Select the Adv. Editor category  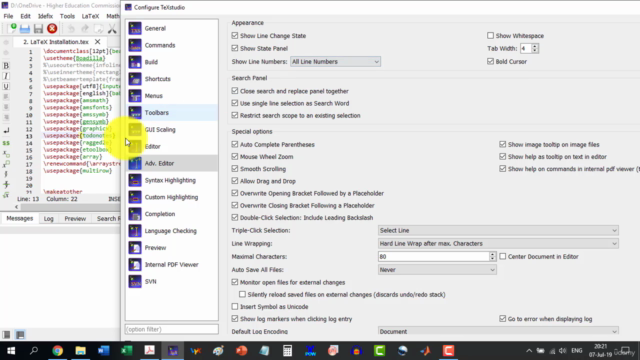click(x=171, y=163)
